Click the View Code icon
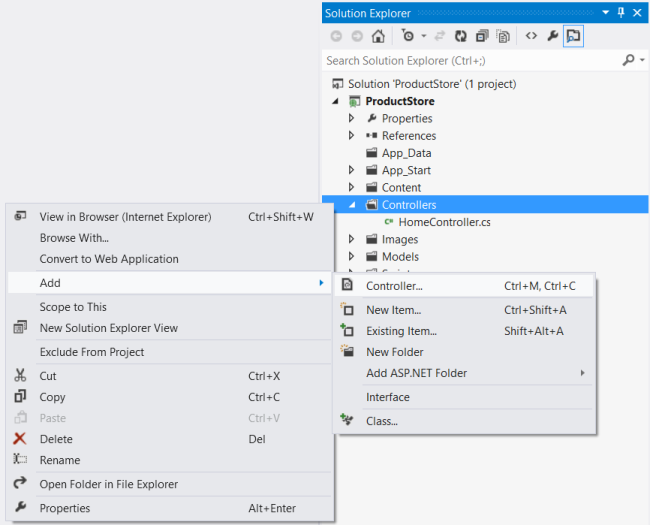The width and height of the screenshot is (650, 525). [531, 36]
